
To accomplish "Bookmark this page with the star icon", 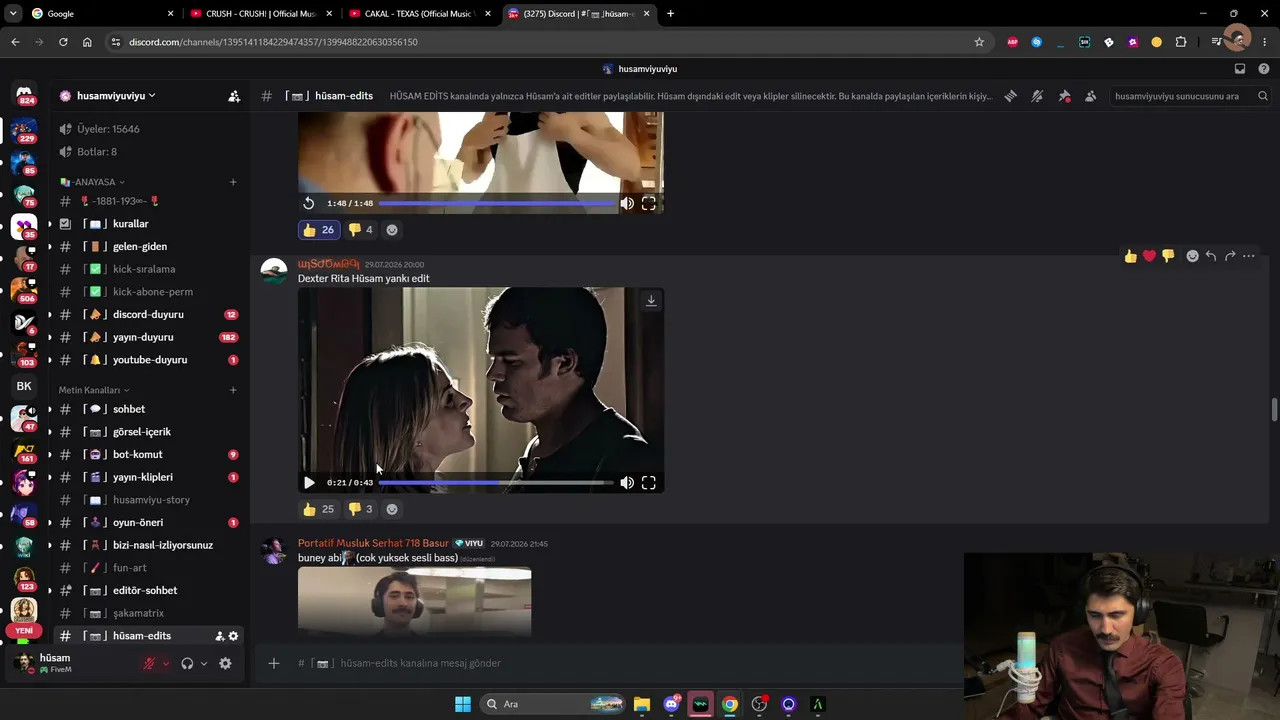I will (979, 42).
